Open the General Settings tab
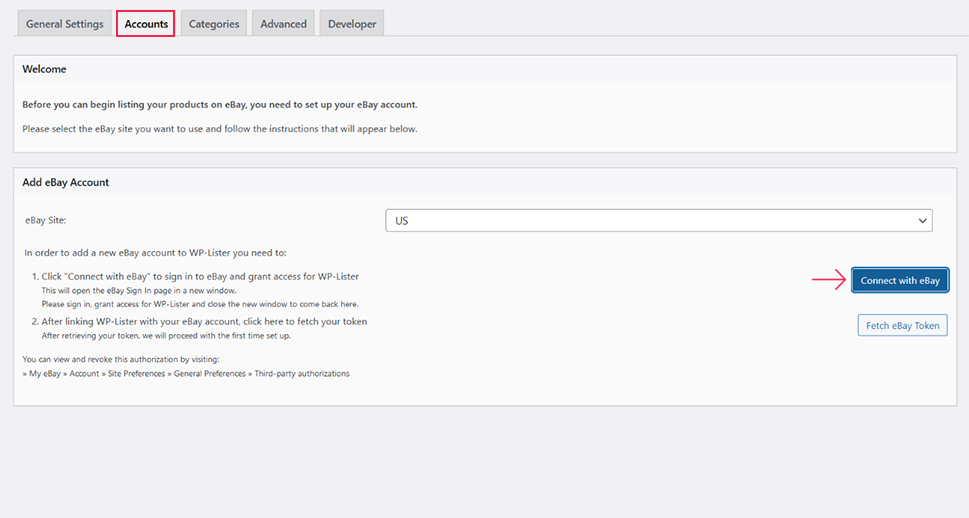969x518 pixels. pos(64,23)
